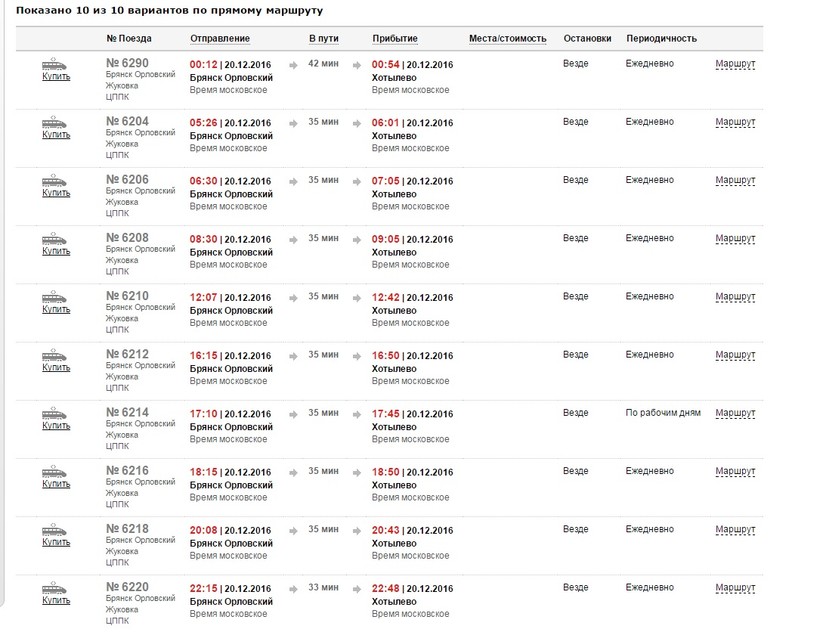Open Маршрут for train 6290
The height and width of the screenshot is (632, 820).
tap(735, 65)
